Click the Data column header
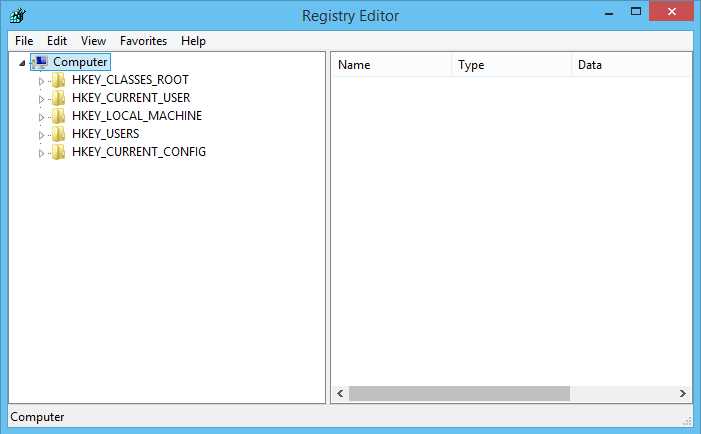The width and height of the screenshot is (701, 434). [632, 65]
